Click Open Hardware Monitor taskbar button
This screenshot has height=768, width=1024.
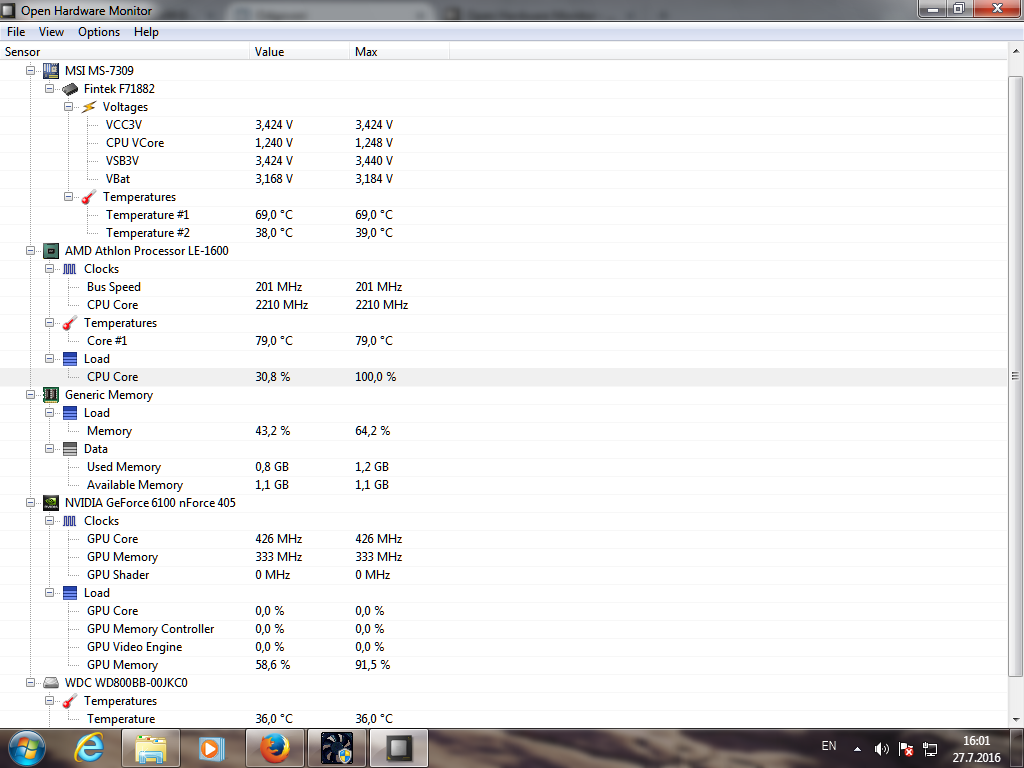[399, 748]
